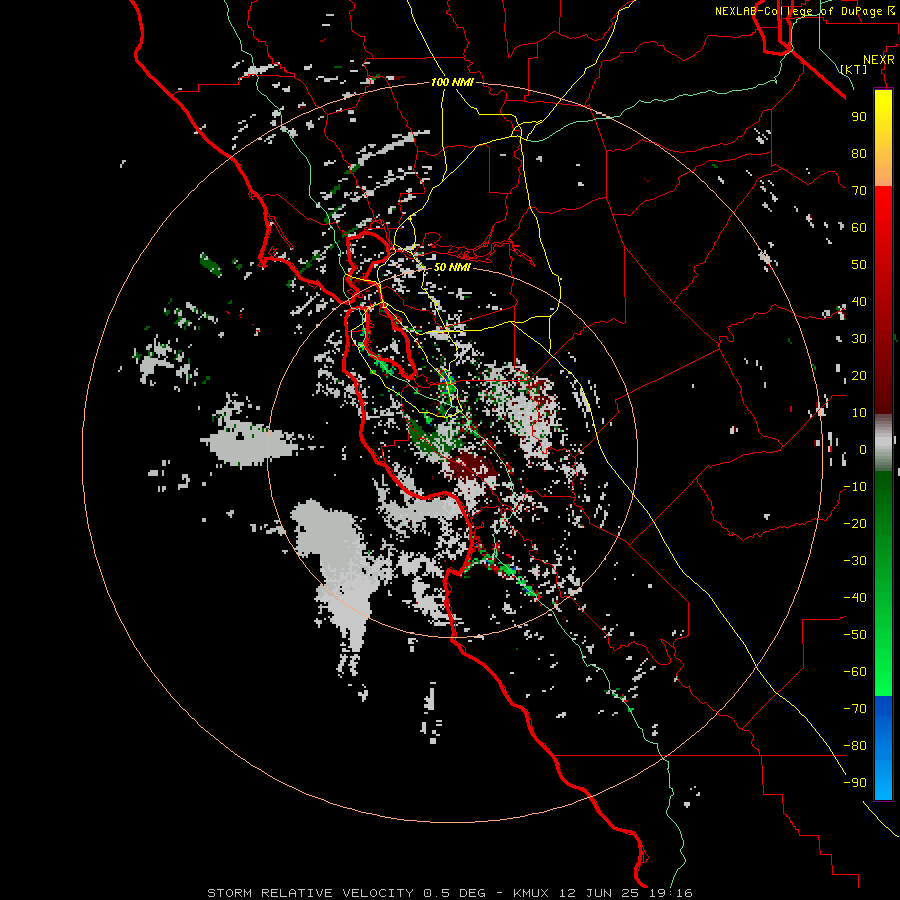Click the KMUX station identifier

[x=530, y=893]
